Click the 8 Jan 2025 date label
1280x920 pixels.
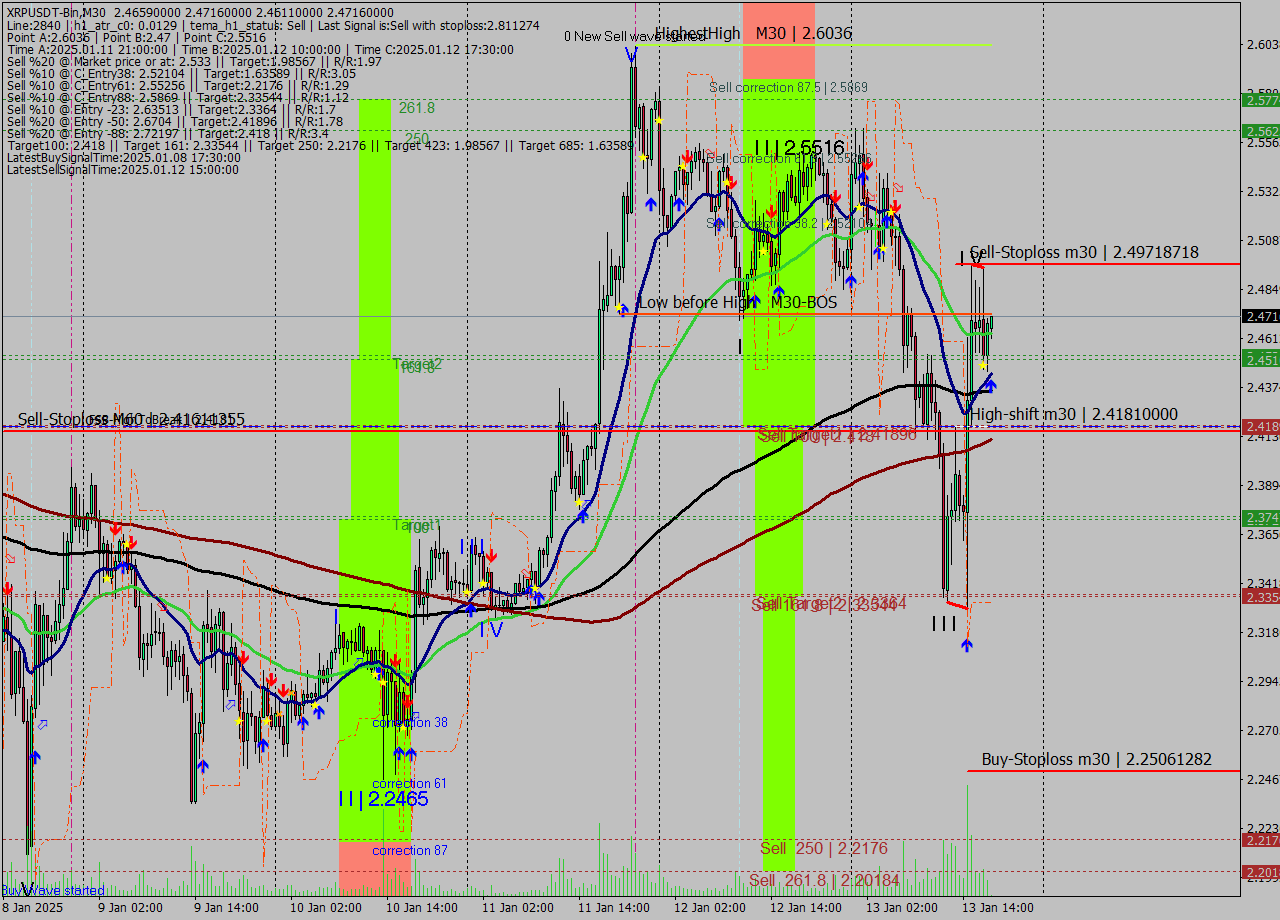click(x=31, y=908)
